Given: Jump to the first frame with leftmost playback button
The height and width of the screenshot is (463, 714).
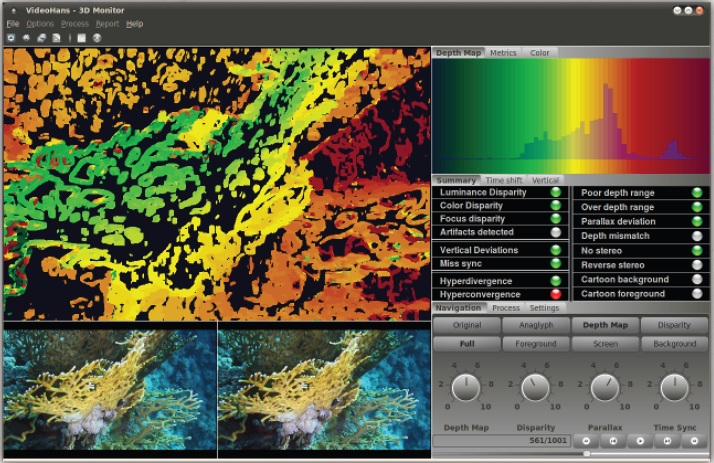Looking at the screenshot, I should click(x=586, y=441).
